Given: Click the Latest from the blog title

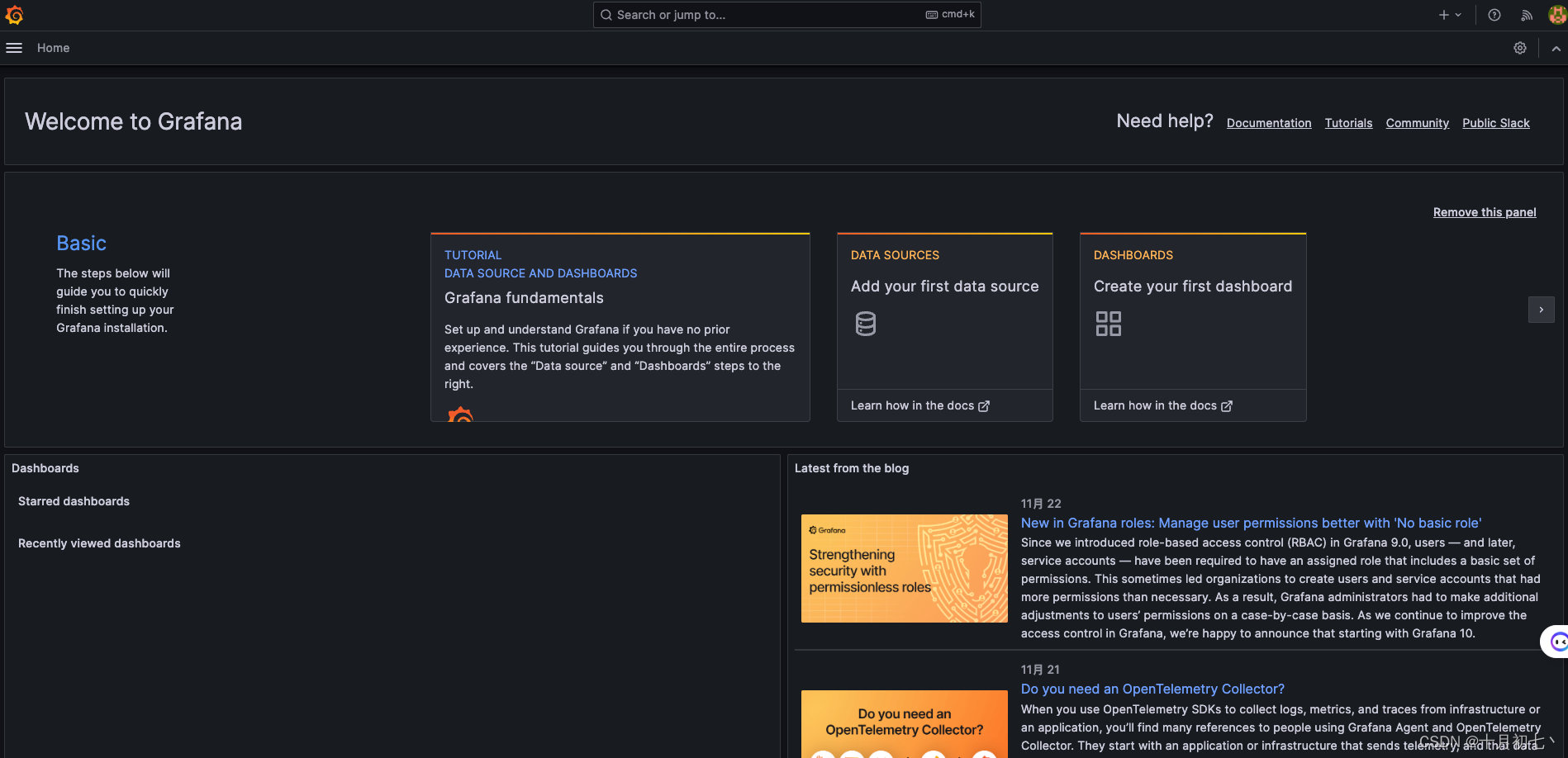Looking at the screenshot, I should point(852,468).
